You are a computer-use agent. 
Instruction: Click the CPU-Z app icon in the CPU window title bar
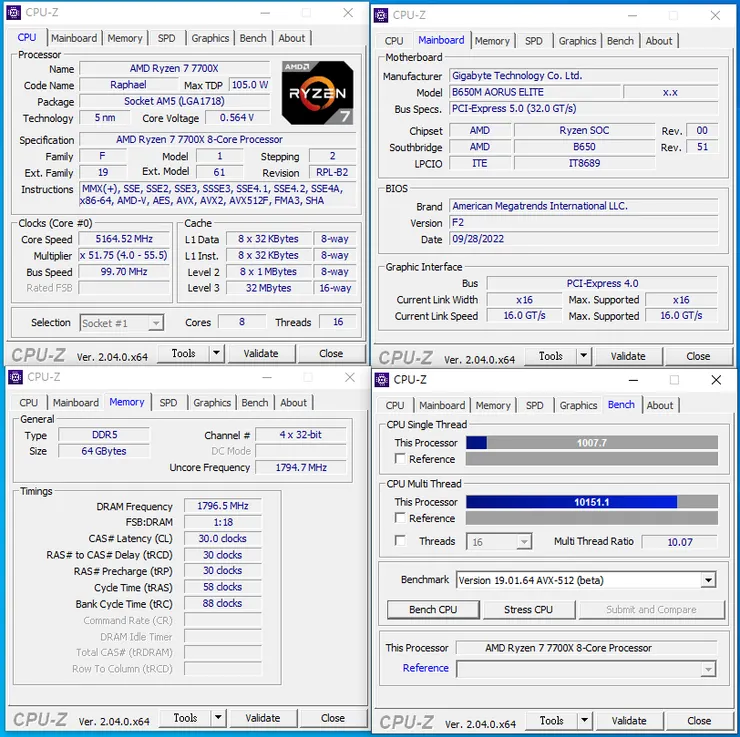13,13
